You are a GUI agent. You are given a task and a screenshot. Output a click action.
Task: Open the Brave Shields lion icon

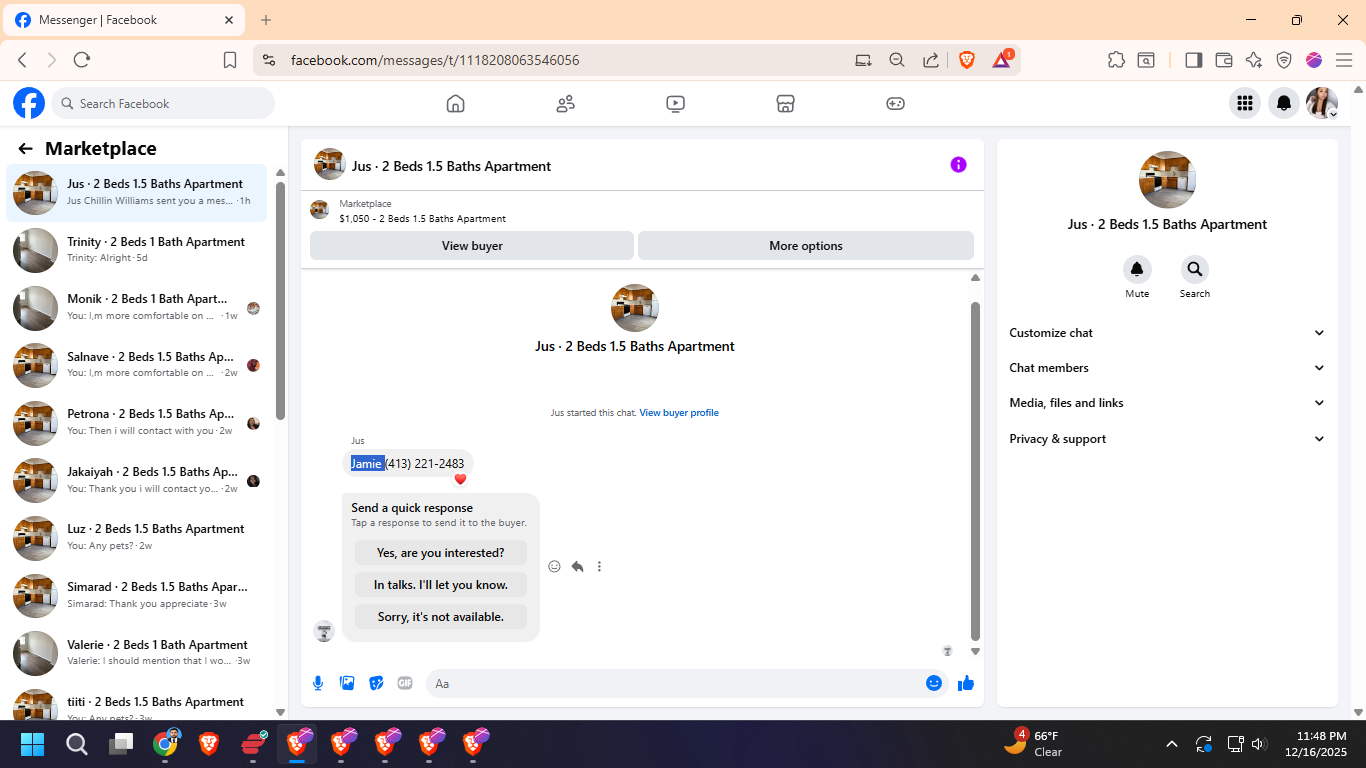coord(967,60)
